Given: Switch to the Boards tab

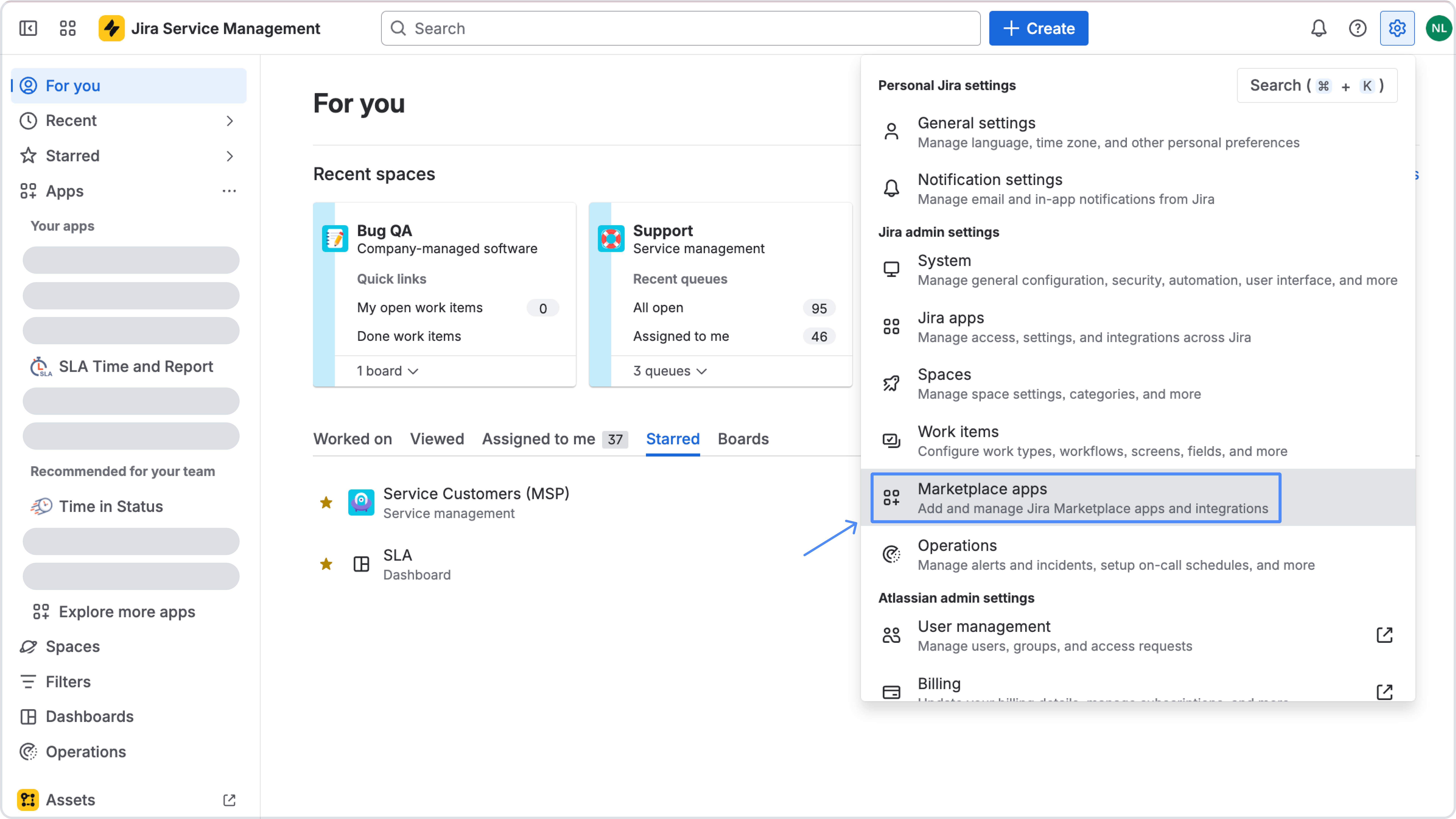Looking at the screenshot, I should (743, 439).
